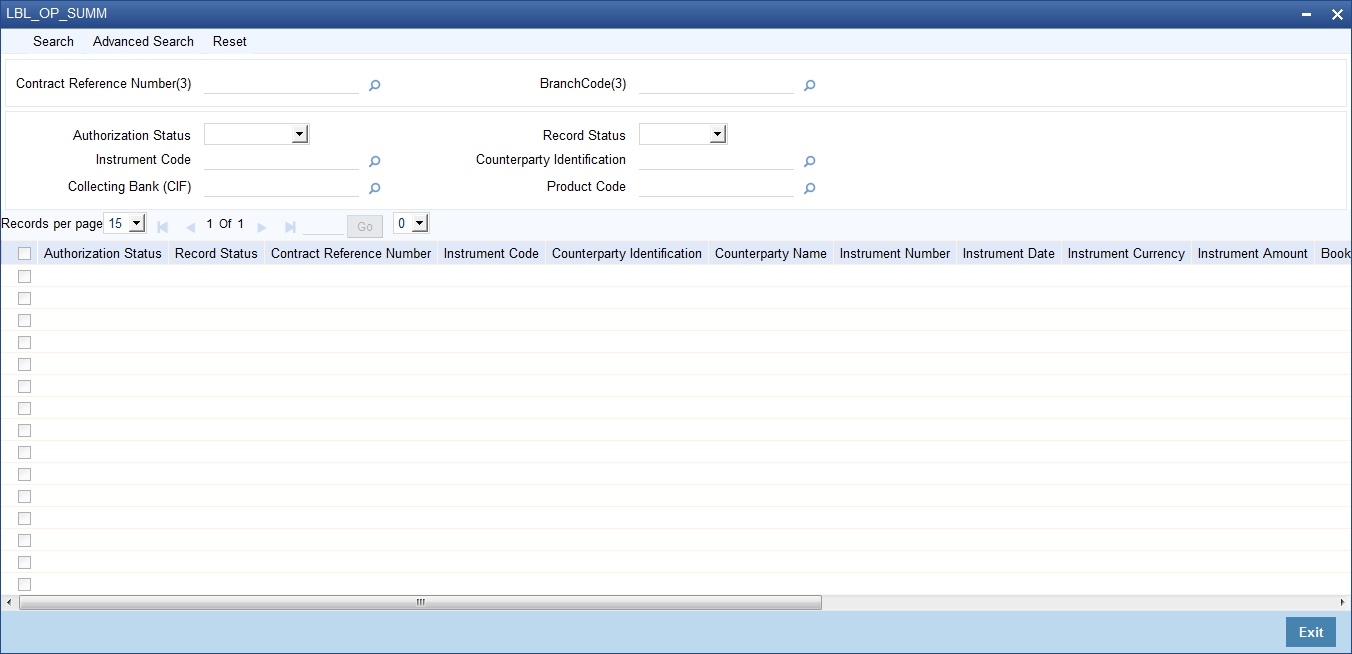1352x654 pixels.
Task: Minimize the LBL_OP_SUMM window
Action: click(1307, 14)
